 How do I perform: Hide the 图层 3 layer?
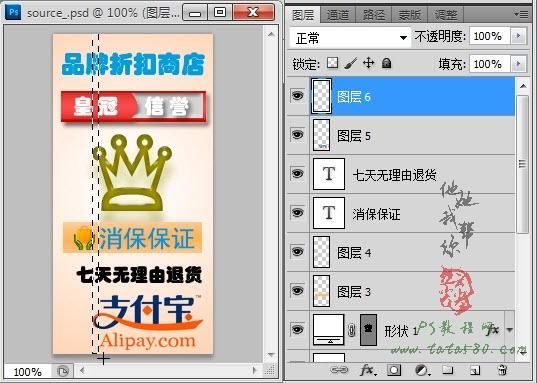[297, 291]
